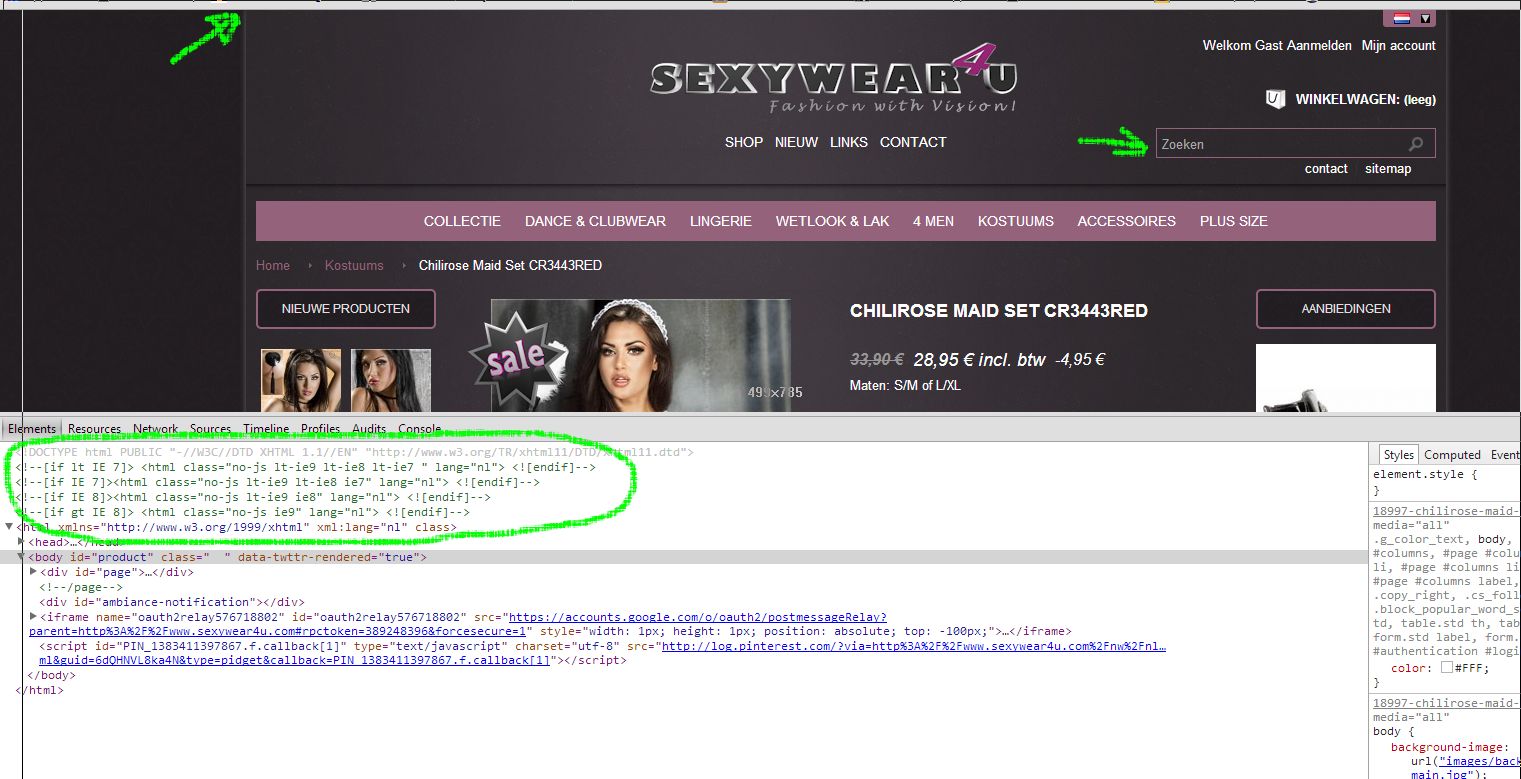Image resolution: width=1521 pixels, height=779 pixels.
Task: Open the second new product thumbnail
Action: [391, 380]
